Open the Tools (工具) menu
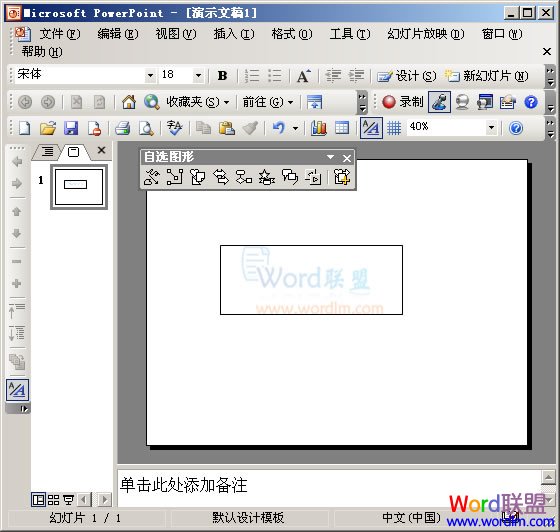Image resolution: width=560 pixels, height=532 pixels. [350, 34]
